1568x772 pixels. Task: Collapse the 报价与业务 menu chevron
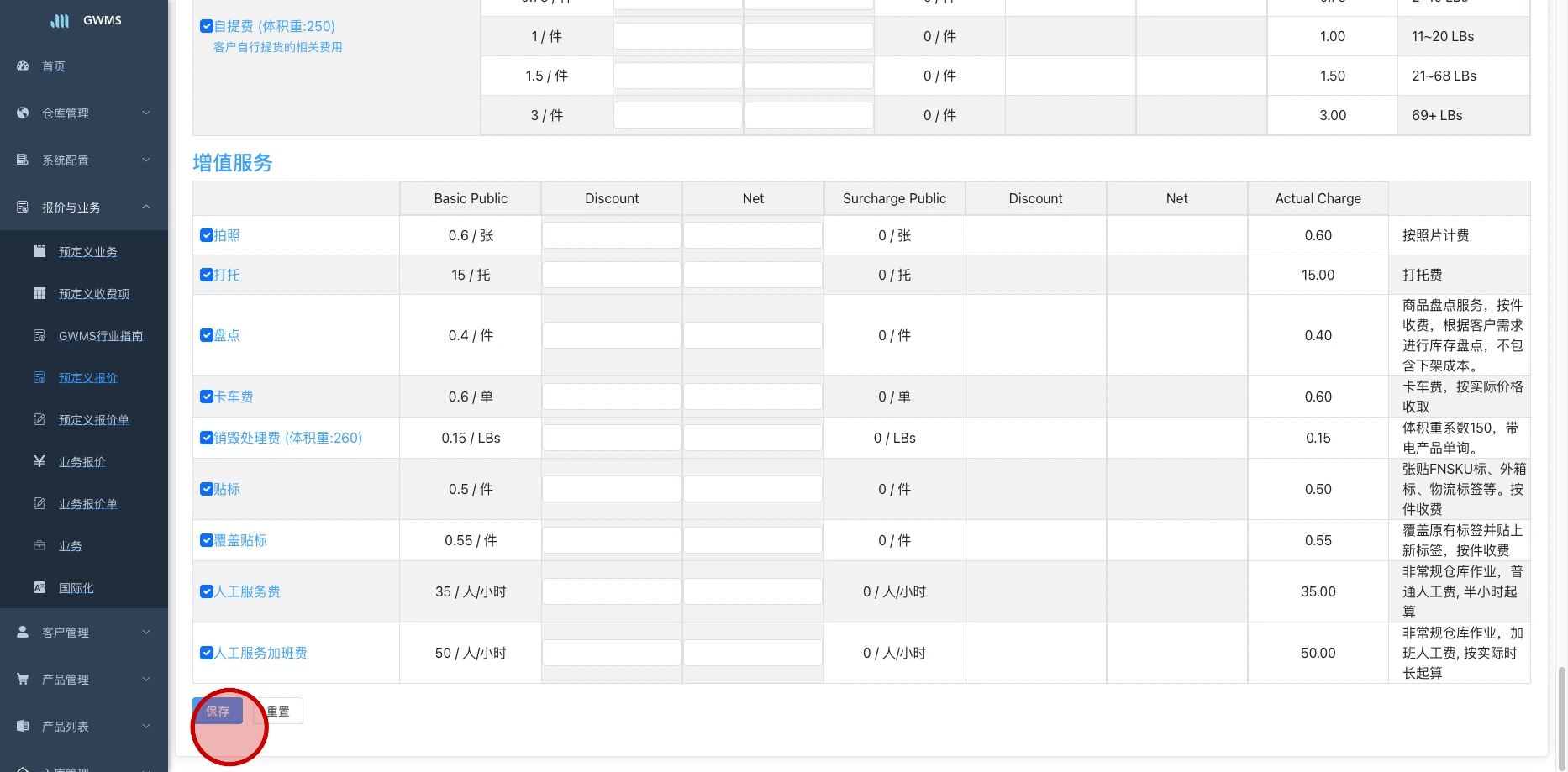(146, 207)
